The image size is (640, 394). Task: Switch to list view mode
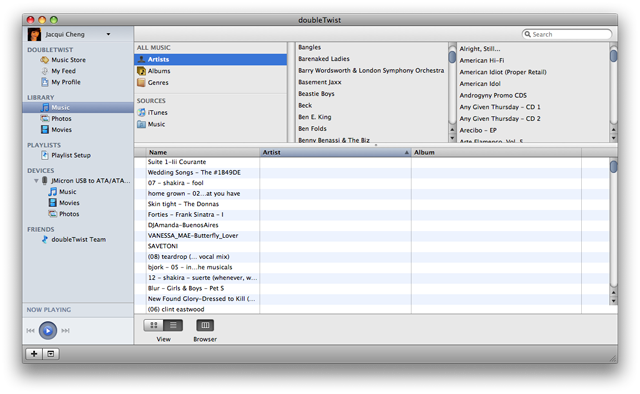[x=173, y=325]
